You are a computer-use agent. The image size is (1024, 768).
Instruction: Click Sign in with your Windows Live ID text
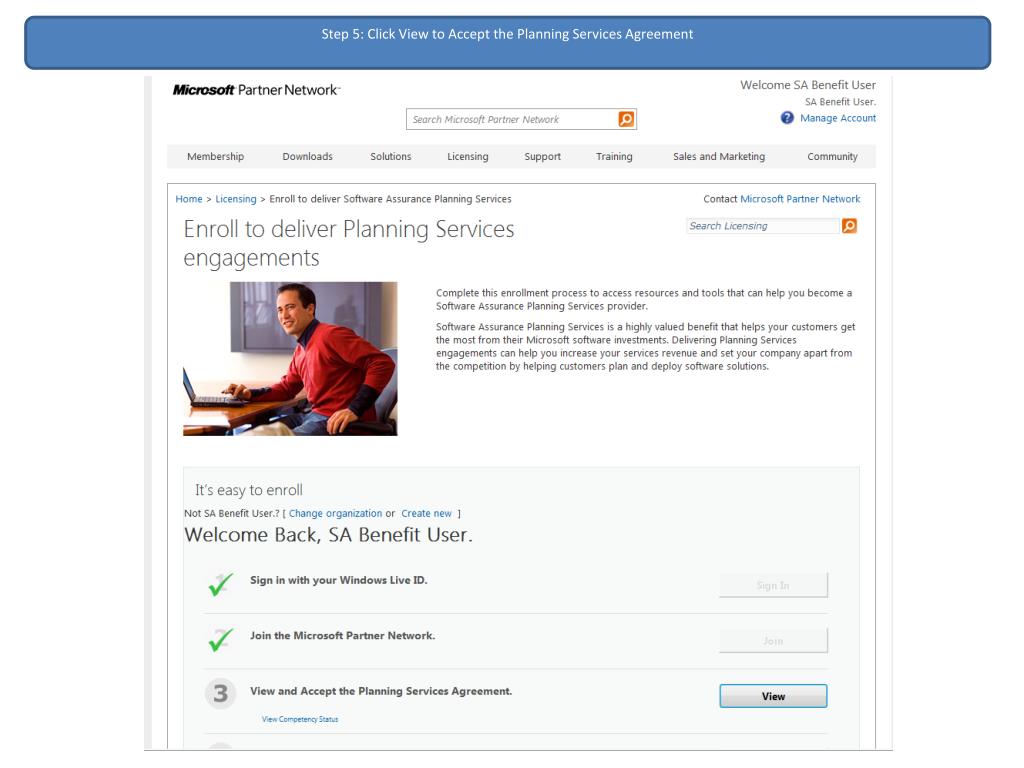339,580
